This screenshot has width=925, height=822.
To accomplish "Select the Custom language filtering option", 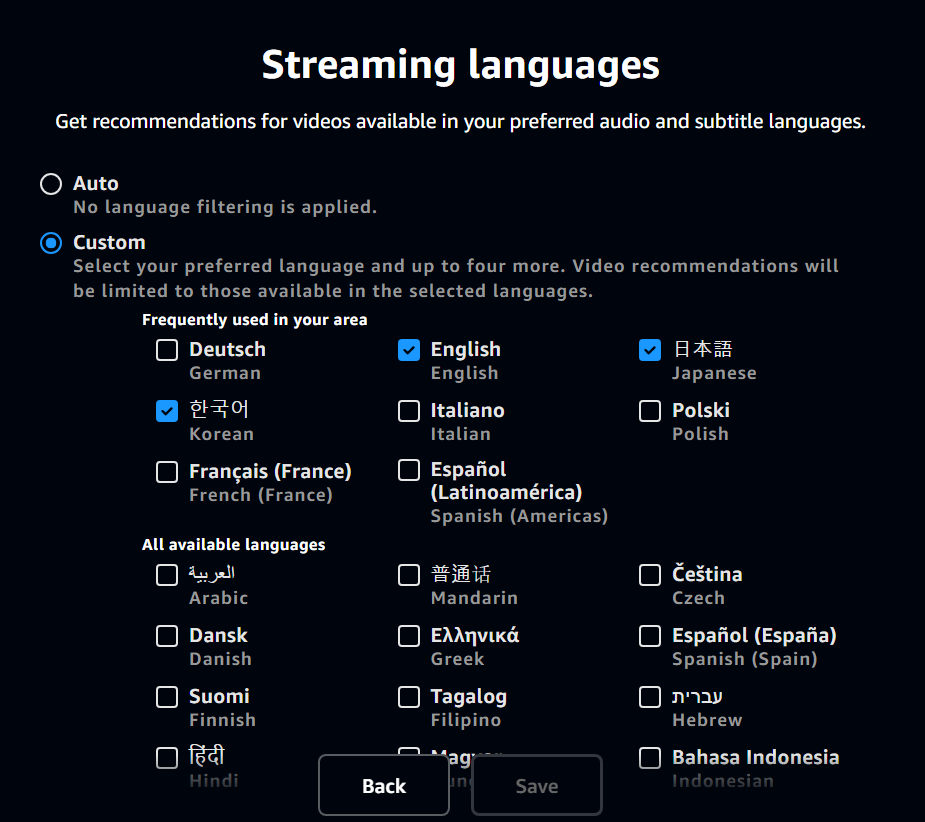I will click(51, 243).
